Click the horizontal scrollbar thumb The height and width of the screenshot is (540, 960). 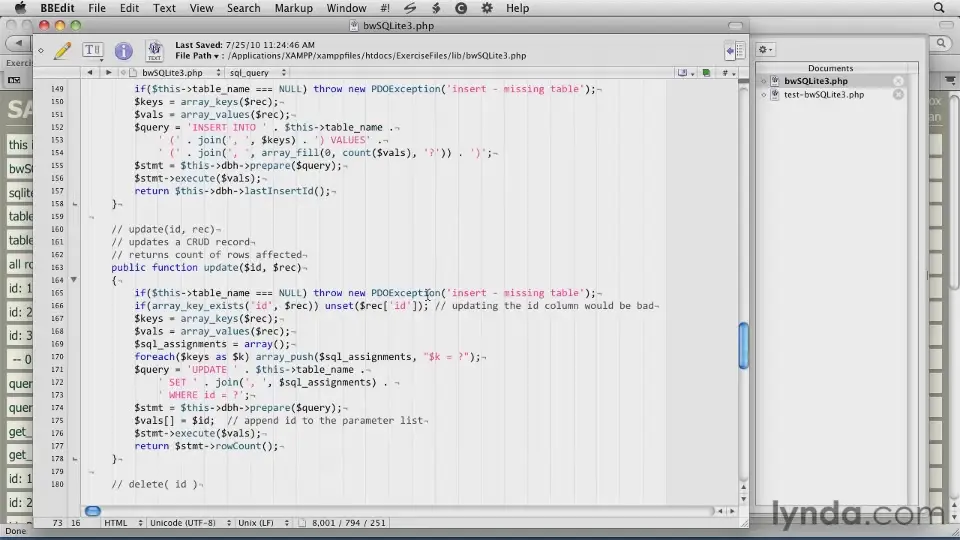(x=92, y=511)
